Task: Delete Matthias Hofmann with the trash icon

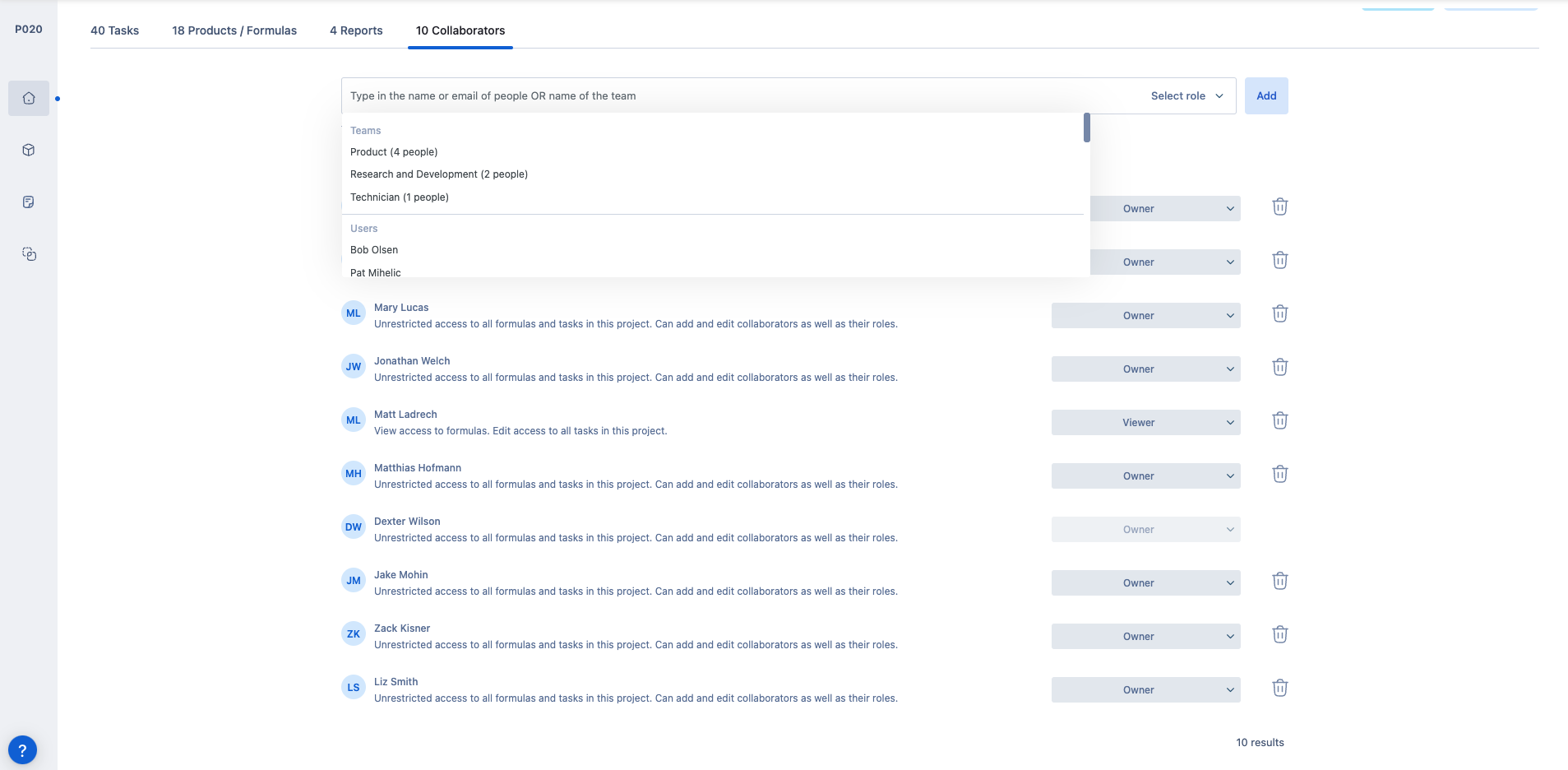Action: (1279, 474)
